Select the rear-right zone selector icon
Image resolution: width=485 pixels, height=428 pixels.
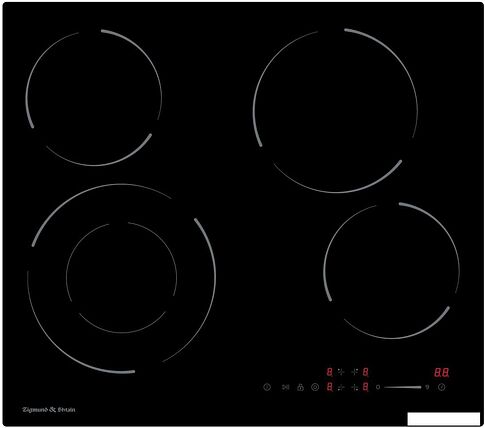click(354, 372)
